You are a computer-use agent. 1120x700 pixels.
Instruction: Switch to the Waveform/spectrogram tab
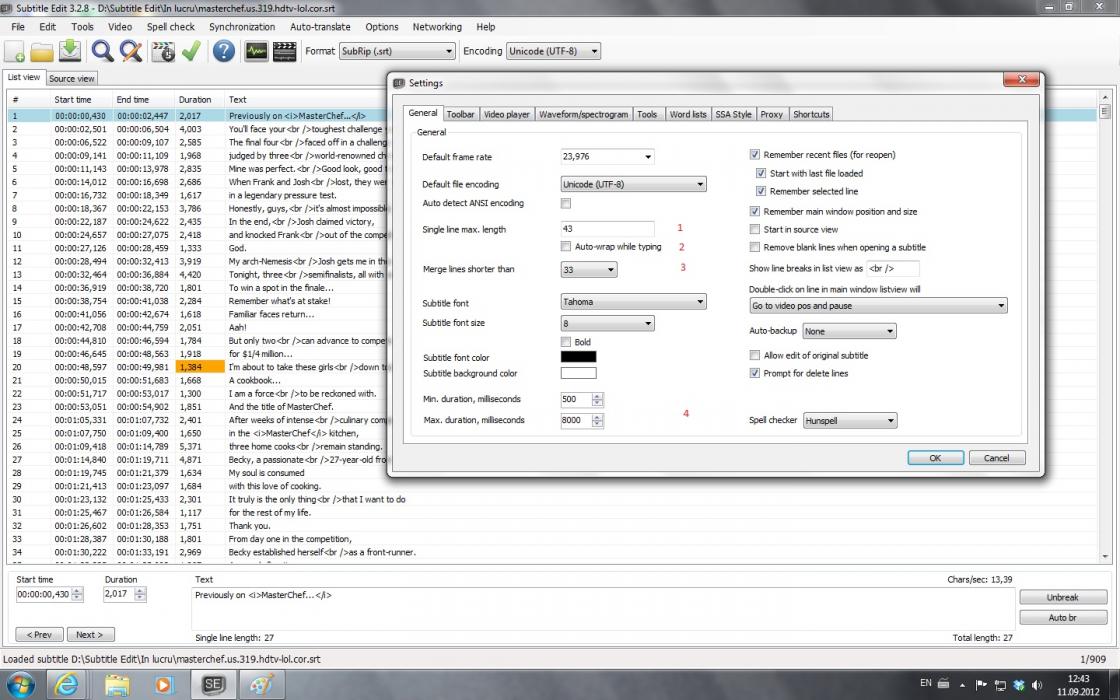[x=584, y=114]
